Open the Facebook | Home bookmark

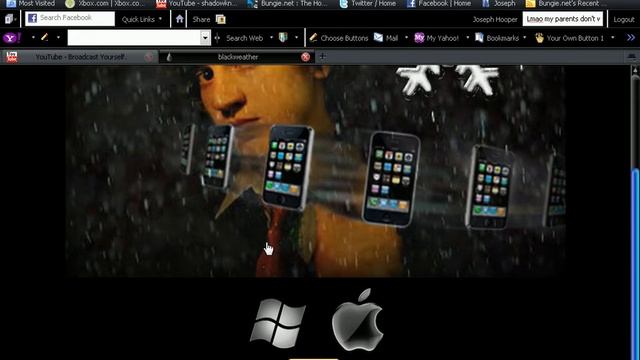point(439,4)
